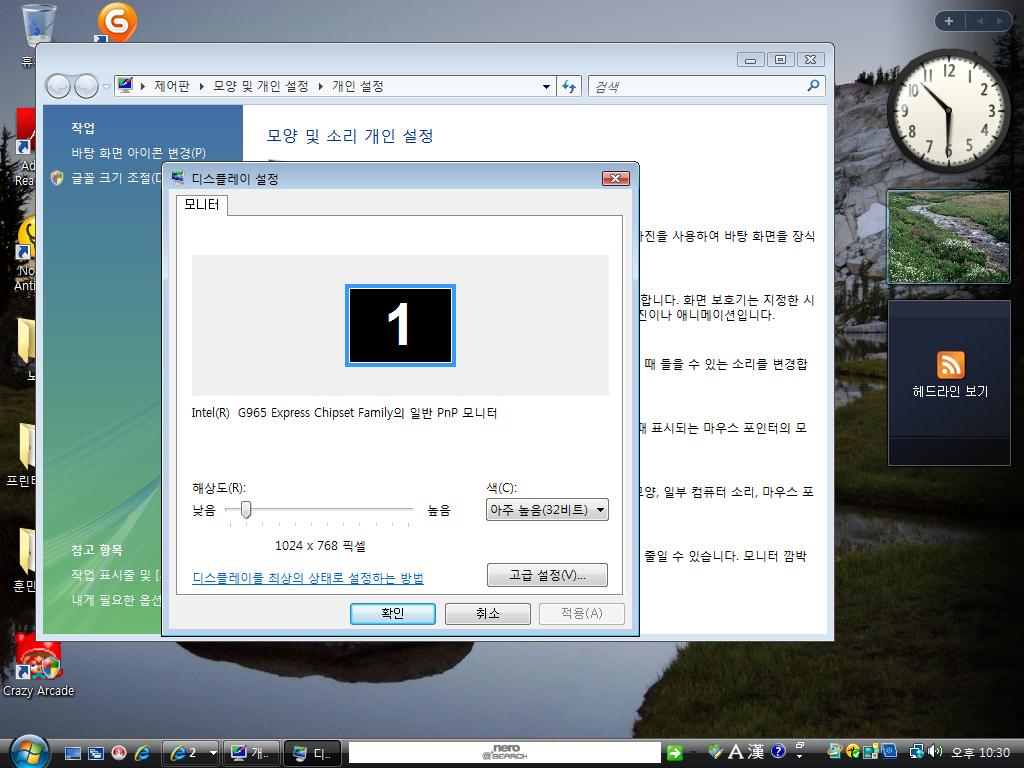Click the refresh button beside address bar

click(x=569, y=86)
